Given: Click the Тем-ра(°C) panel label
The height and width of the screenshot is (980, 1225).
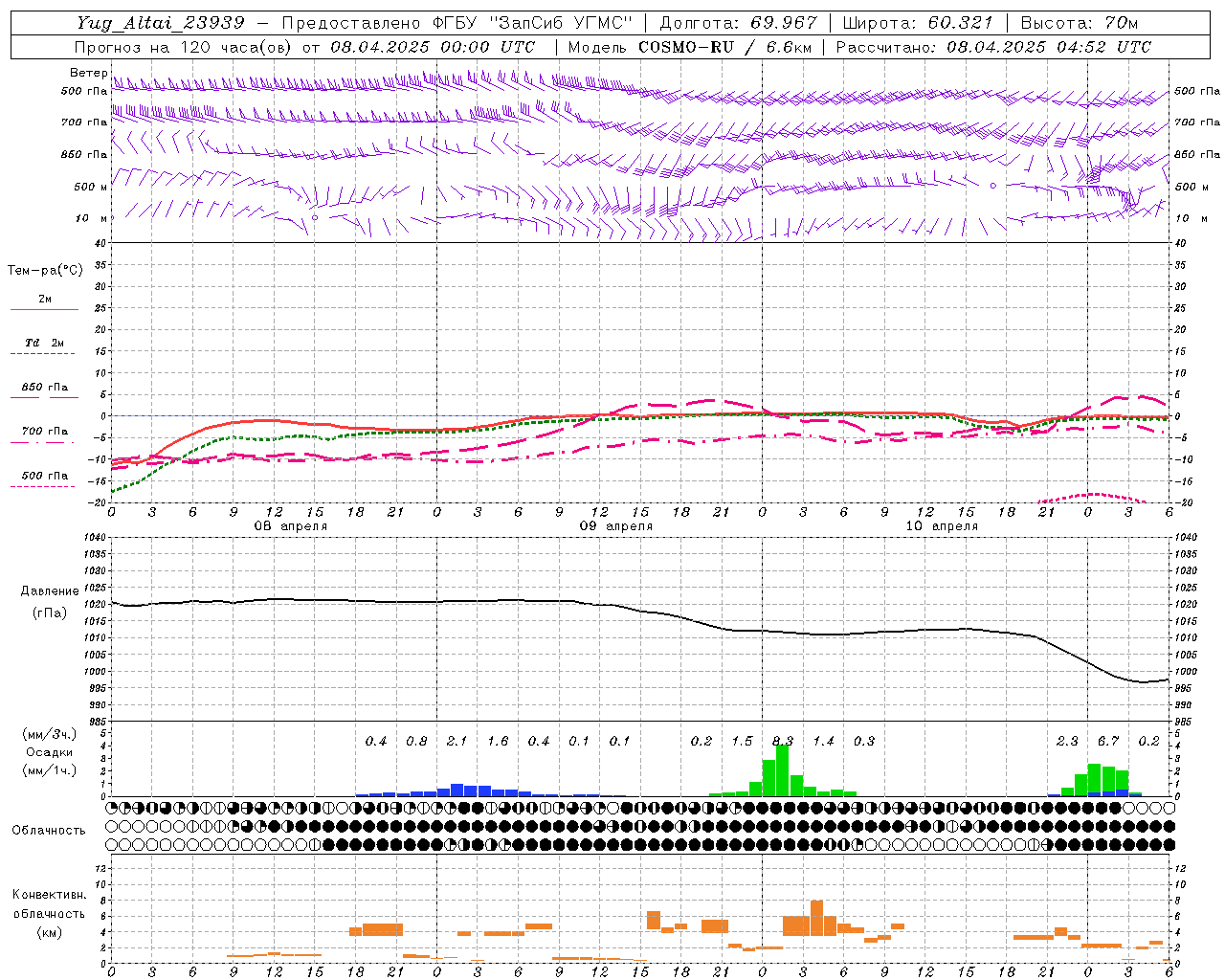Looking at the screenshot, I should click(45, 271).
